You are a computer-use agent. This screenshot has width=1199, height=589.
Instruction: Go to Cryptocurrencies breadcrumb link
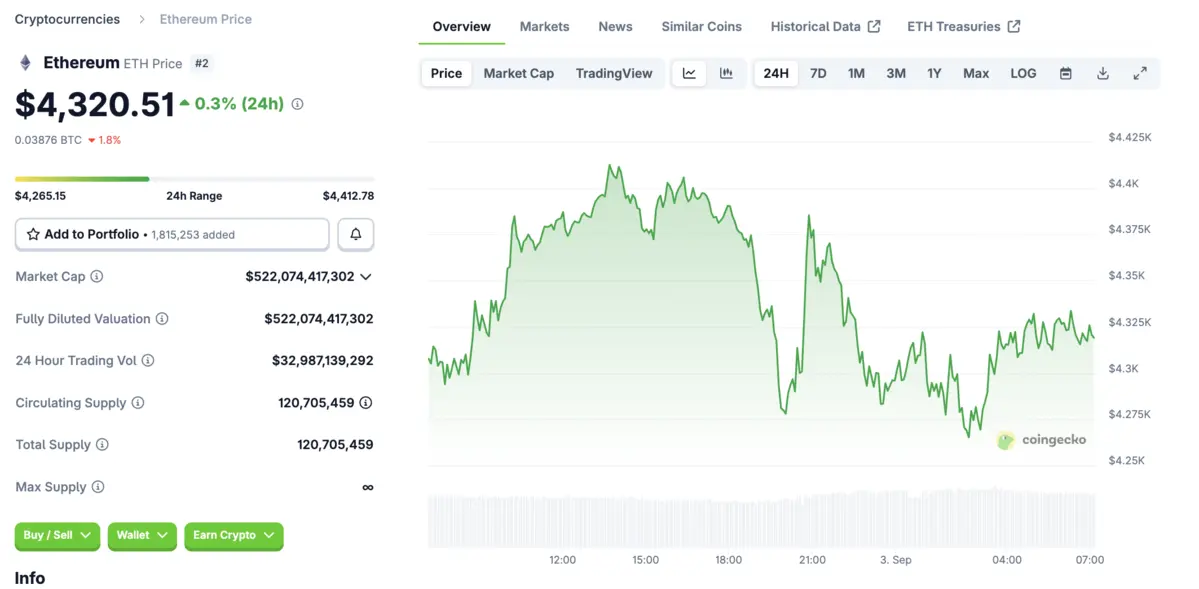click(x=67, y=19)
